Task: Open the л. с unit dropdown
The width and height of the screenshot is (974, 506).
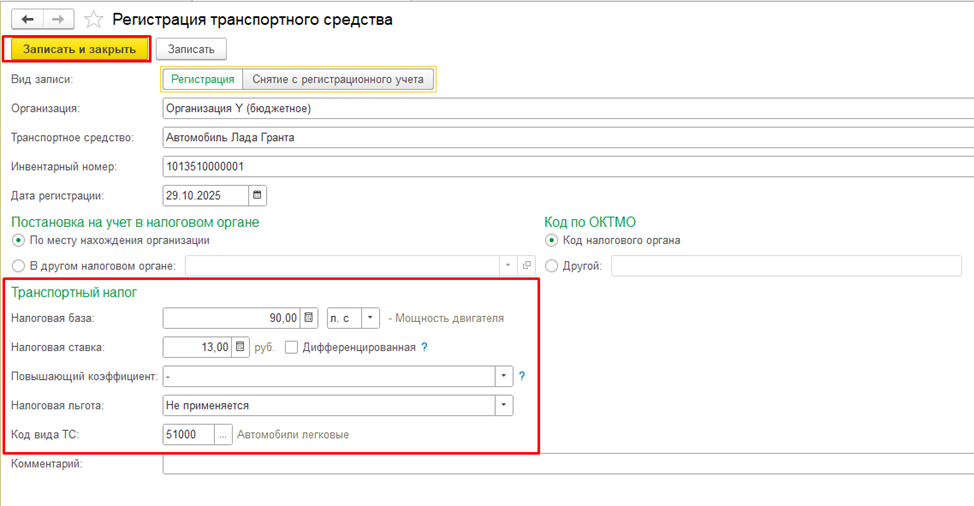Action: click(x=370, y=318)
